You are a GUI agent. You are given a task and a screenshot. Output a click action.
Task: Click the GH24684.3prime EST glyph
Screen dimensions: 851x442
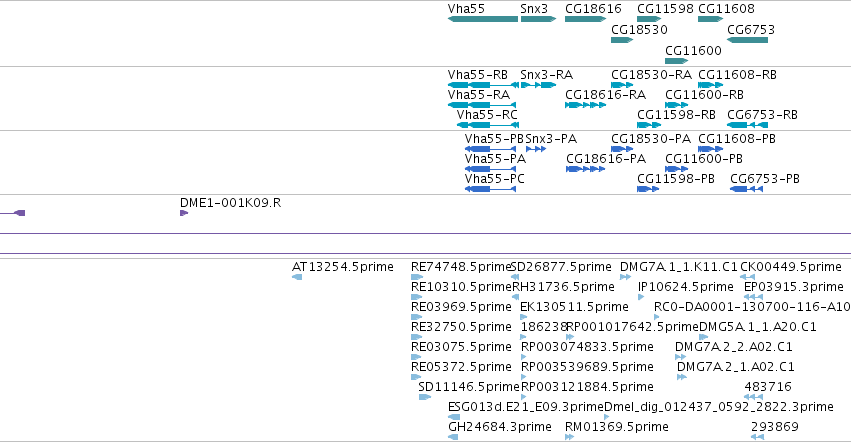[x=453, y=437]
